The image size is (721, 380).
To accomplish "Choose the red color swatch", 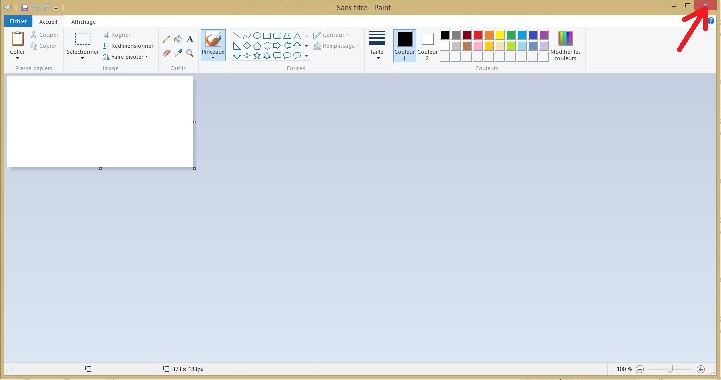I will [x=478, y=35].
